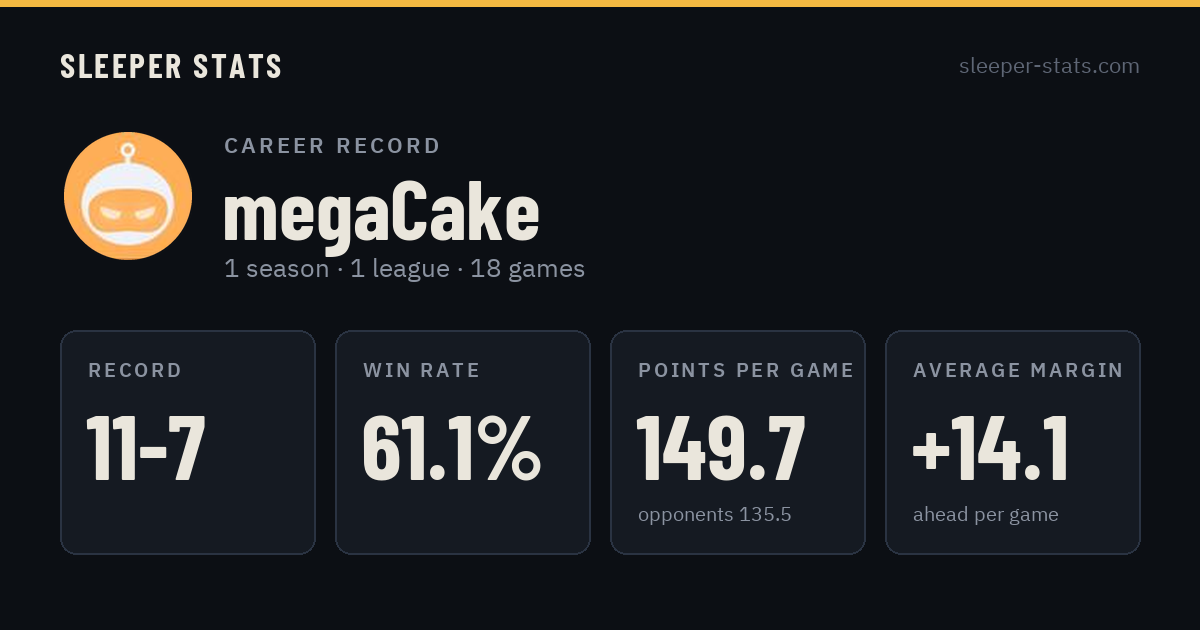The width and height of the screenshot is (1200, 630).
Task: Click the season league games summary line
Action: click(x=404, y=269)
